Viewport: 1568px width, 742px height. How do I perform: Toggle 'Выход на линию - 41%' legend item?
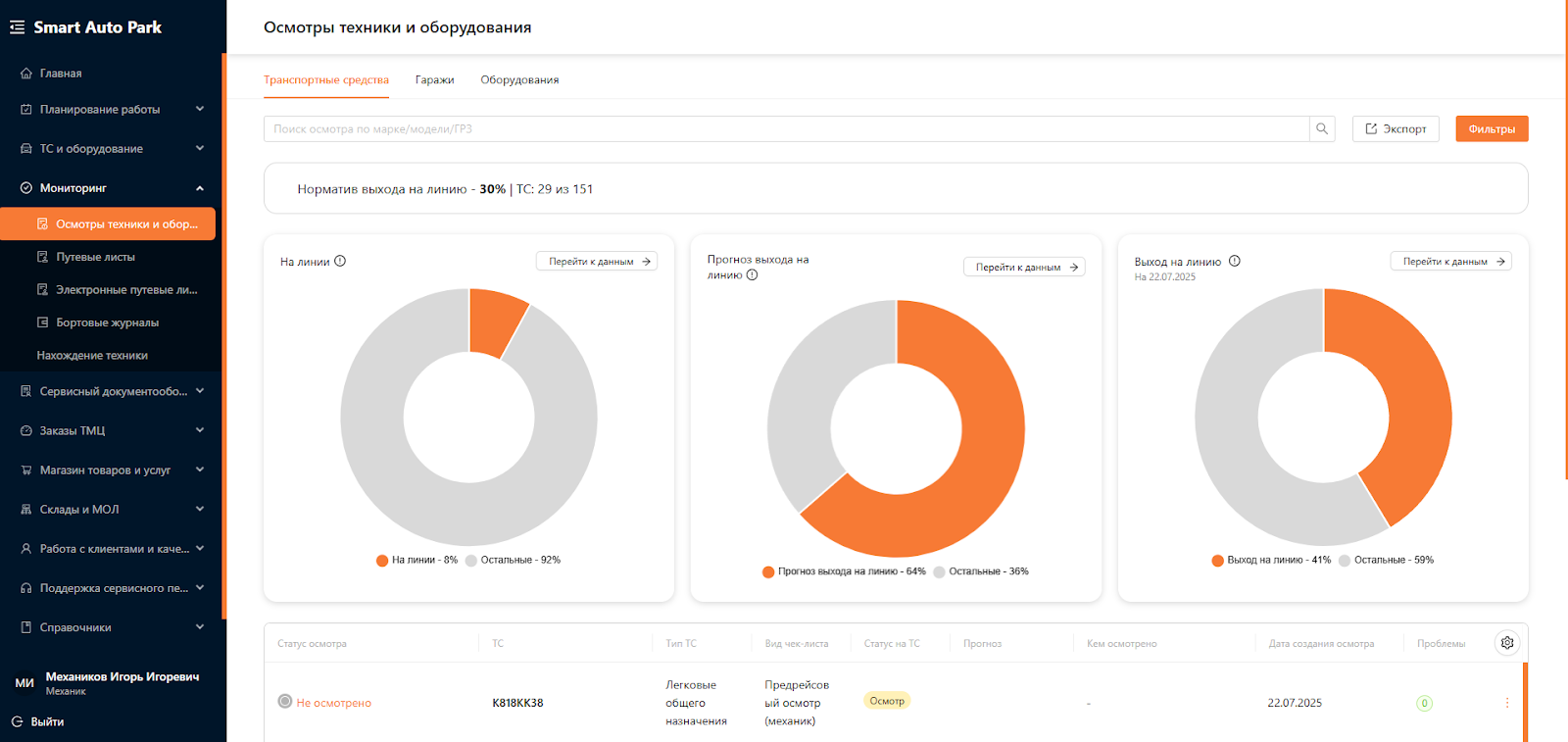(1271, 561)
